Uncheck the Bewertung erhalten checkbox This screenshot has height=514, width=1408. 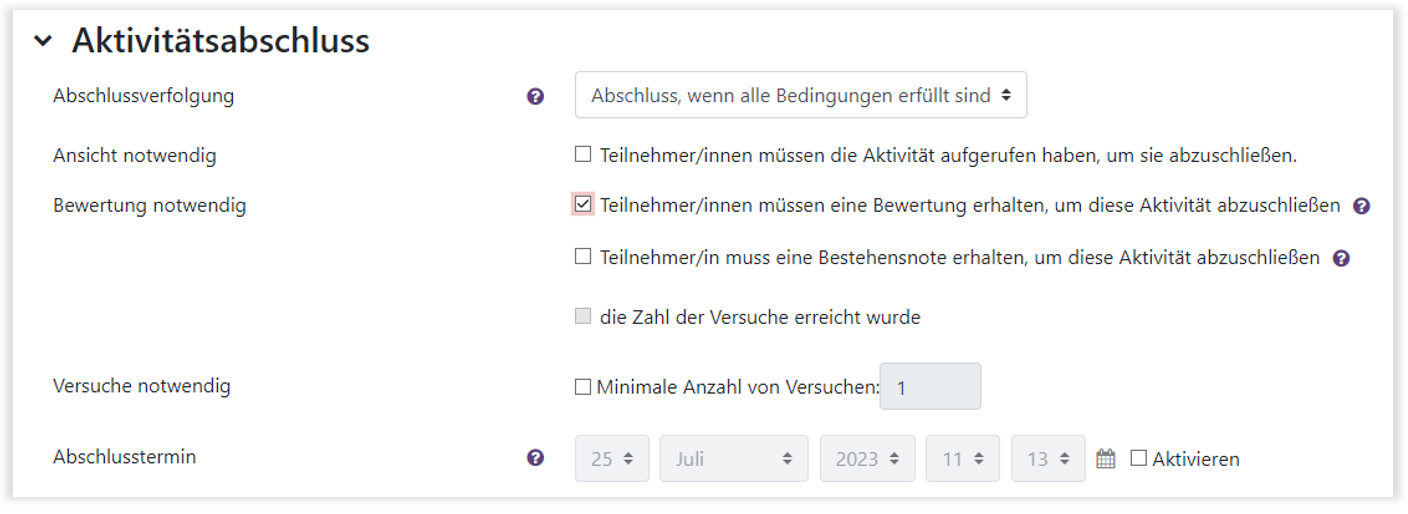(583, 205)
